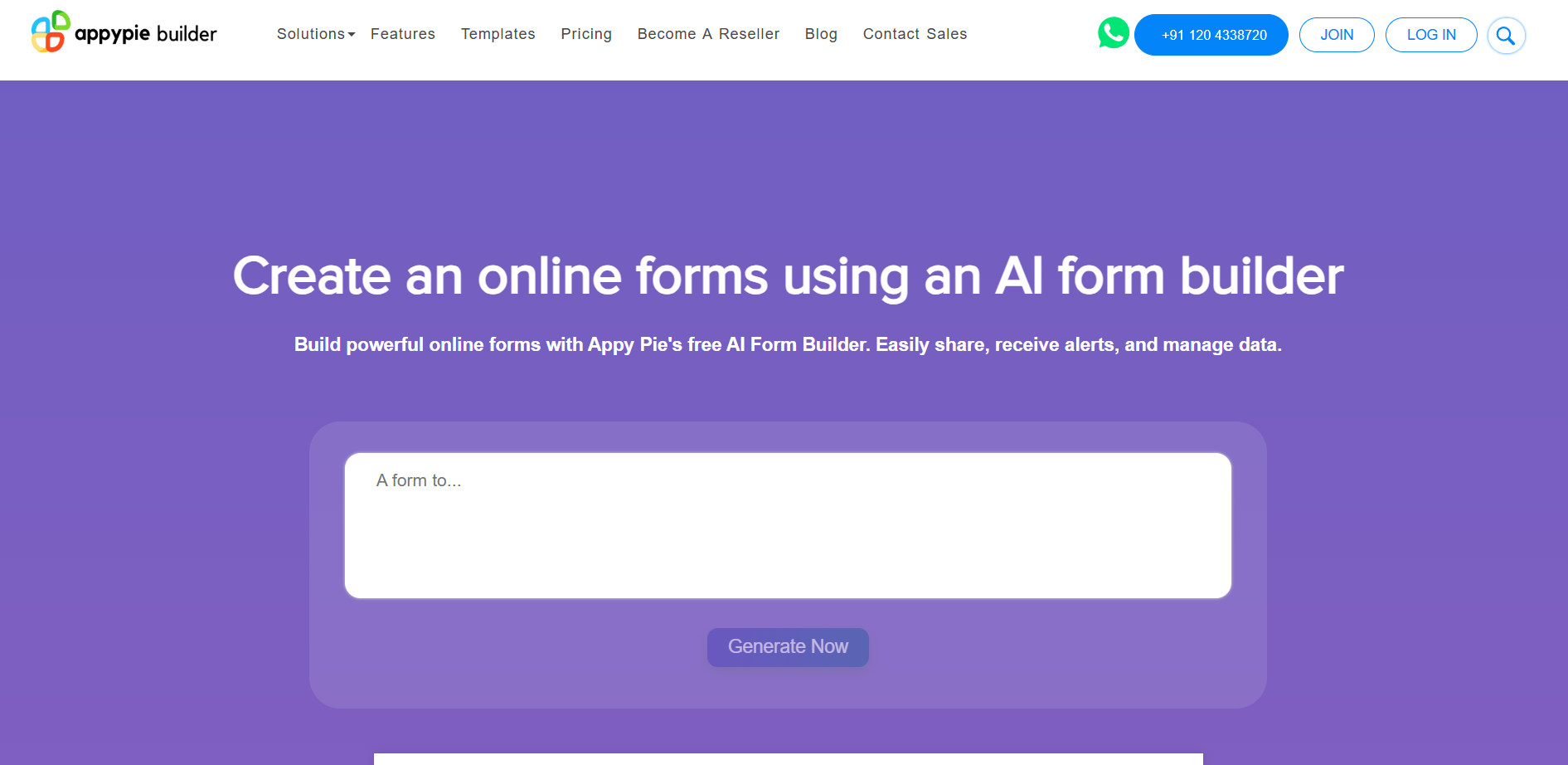This screenshot has width=1568, height=765.
Task: Click the Appy Pie colorful logo icon
Action: point(50,32)
